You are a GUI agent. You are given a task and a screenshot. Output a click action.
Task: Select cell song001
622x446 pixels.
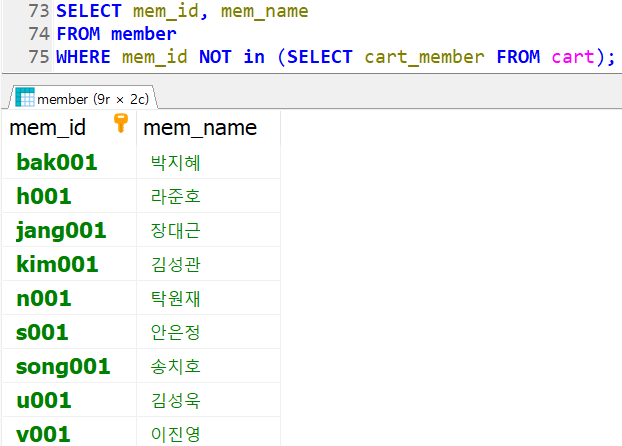(x=69, y=366)
